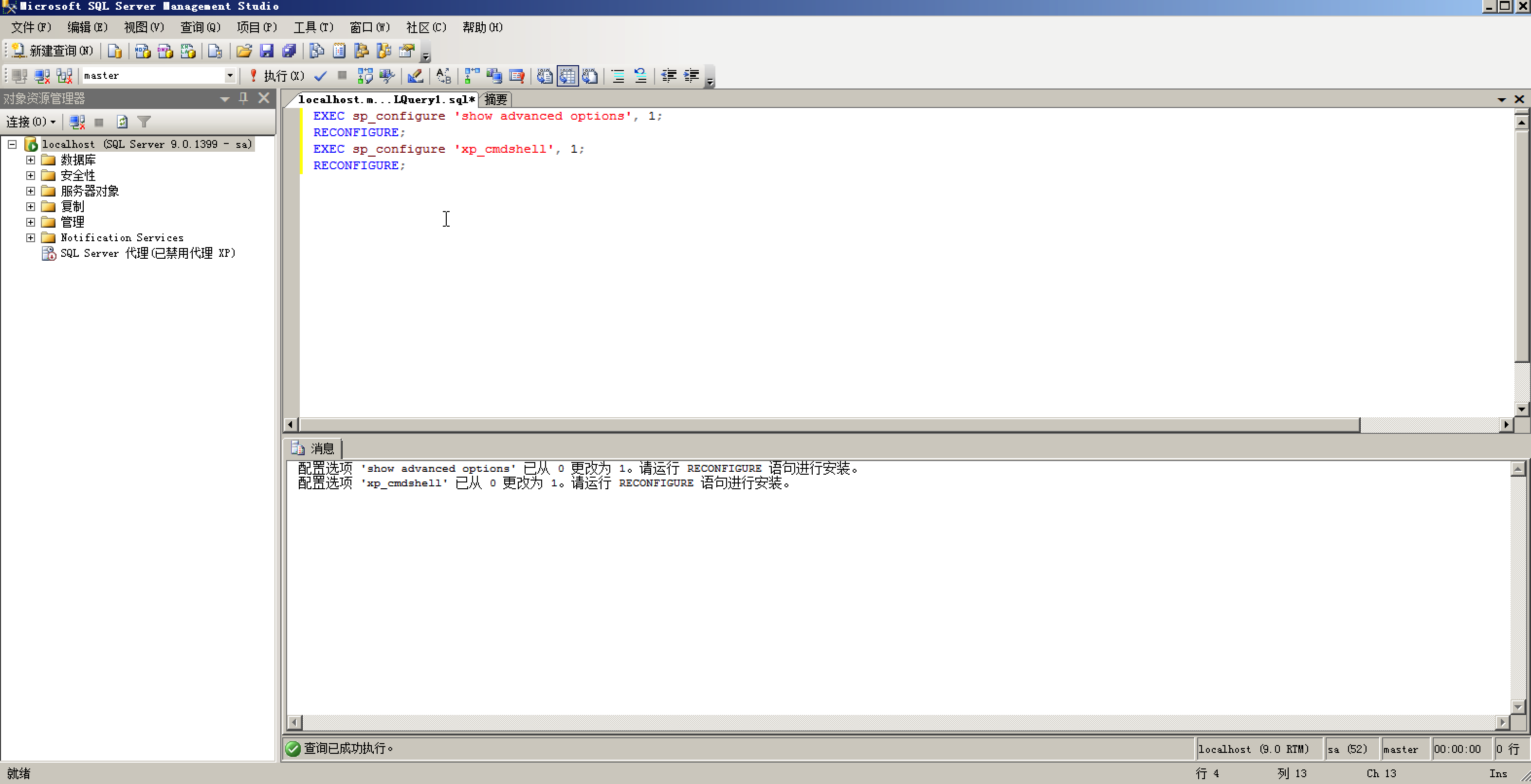Open the 连接(O) connect button
1531x784 pixels.
30,122
